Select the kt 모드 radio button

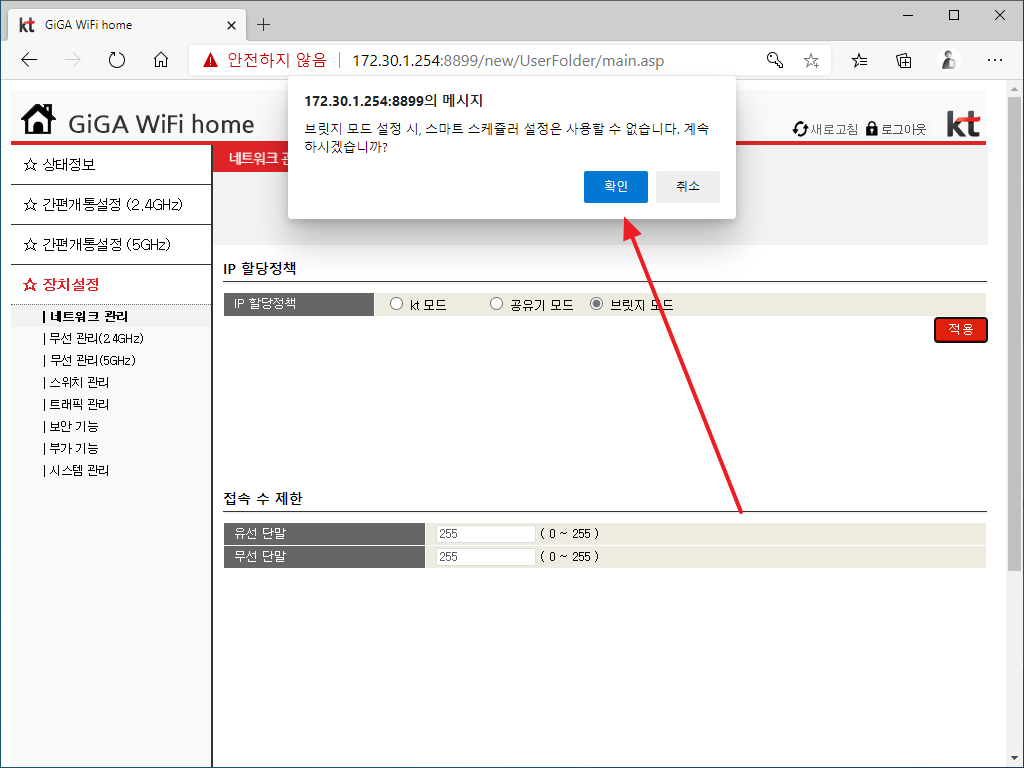[396, 304]
